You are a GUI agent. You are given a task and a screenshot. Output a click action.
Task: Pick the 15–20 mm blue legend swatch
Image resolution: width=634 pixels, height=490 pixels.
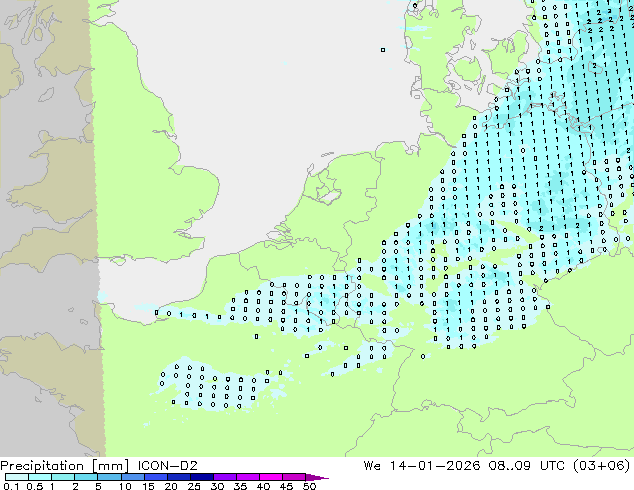coord(156,477)
